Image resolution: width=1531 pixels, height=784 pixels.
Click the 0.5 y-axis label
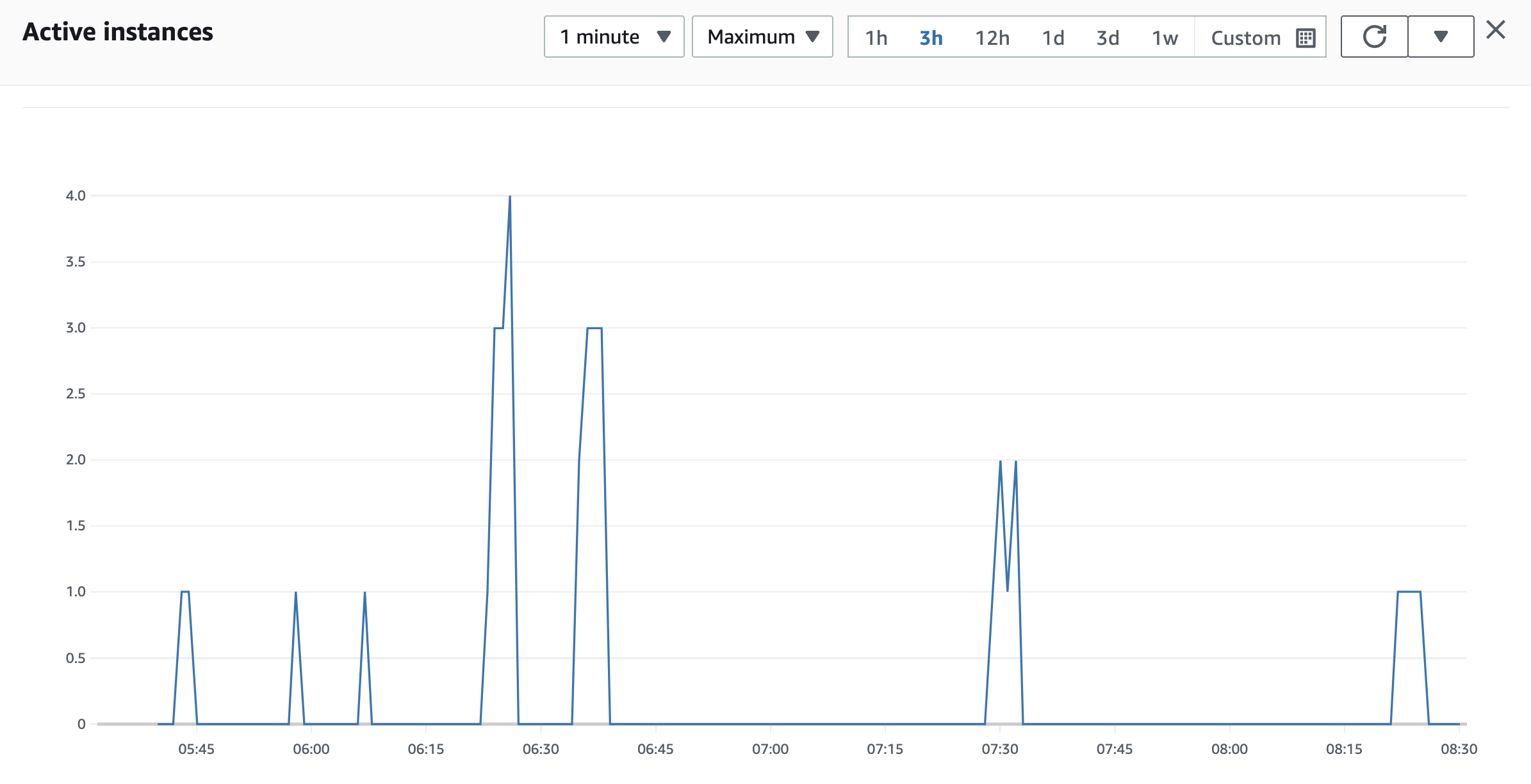point(76,658)
